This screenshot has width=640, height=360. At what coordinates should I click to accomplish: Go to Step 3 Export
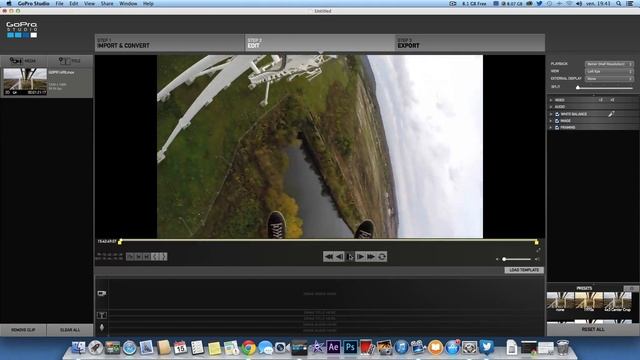470,43
